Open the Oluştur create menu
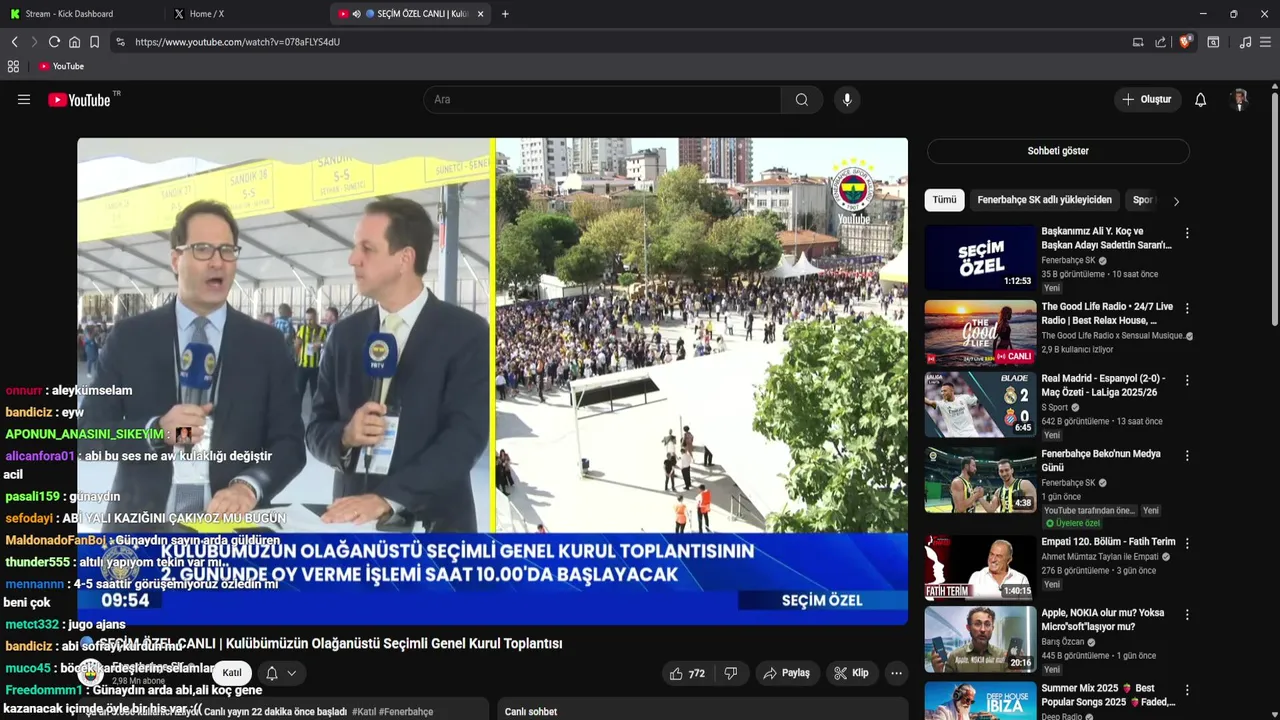 click(1147, 100)
